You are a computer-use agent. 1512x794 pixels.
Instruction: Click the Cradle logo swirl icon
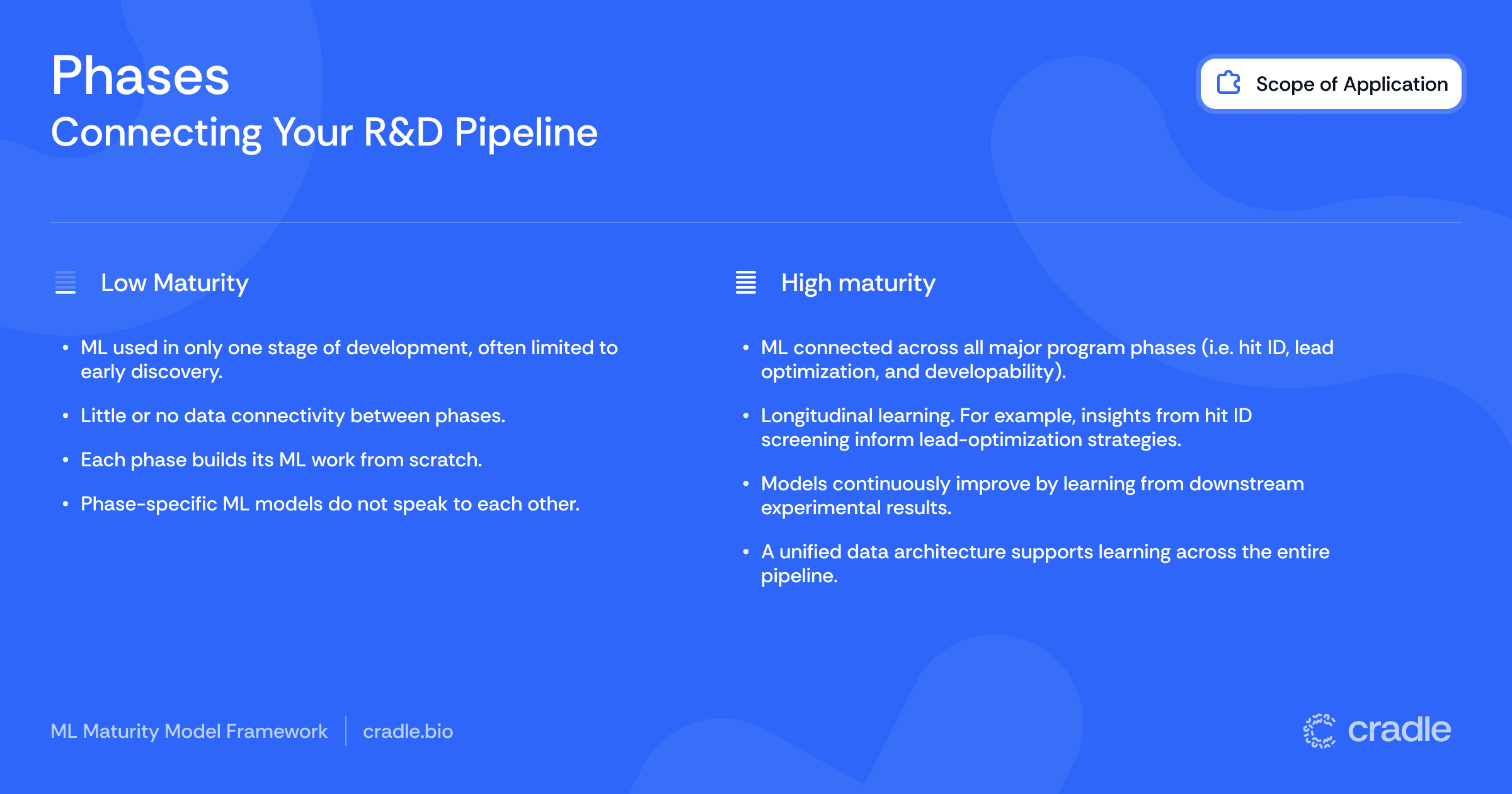[x=1319, y=731]
